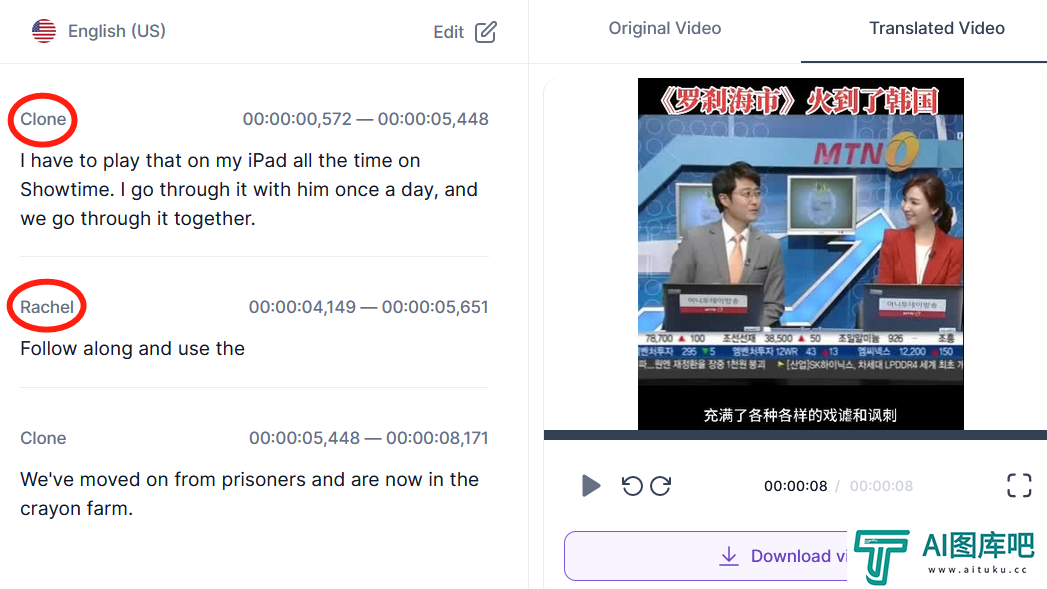
Task: Switch to the Original Video tab
Action: 664,28
